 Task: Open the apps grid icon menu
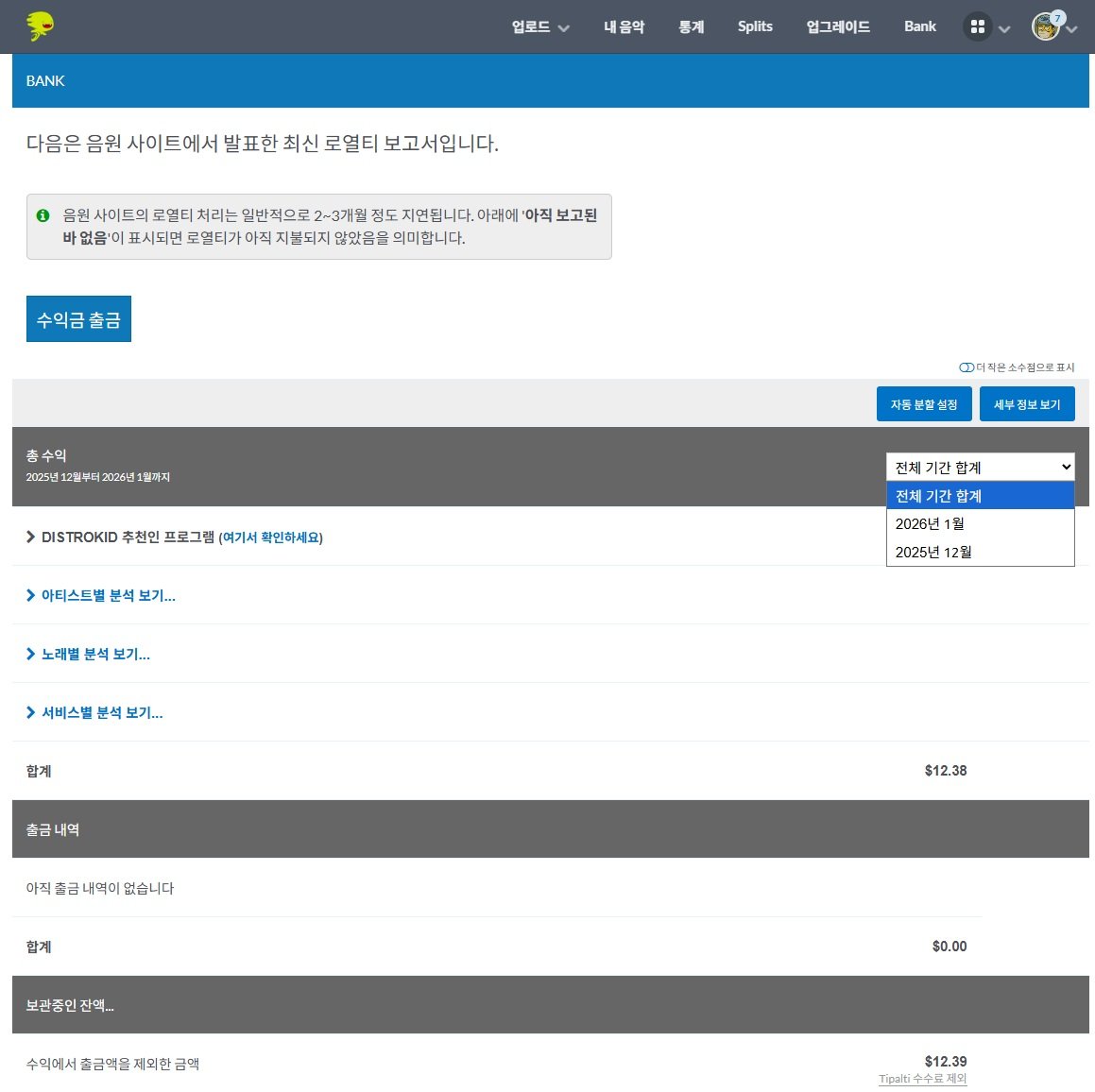(x=977, y=26)
